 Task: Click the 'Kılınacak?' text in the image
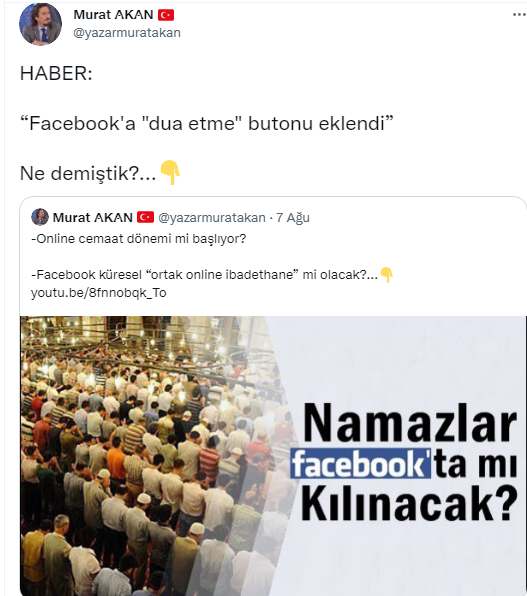click(410, 502)
